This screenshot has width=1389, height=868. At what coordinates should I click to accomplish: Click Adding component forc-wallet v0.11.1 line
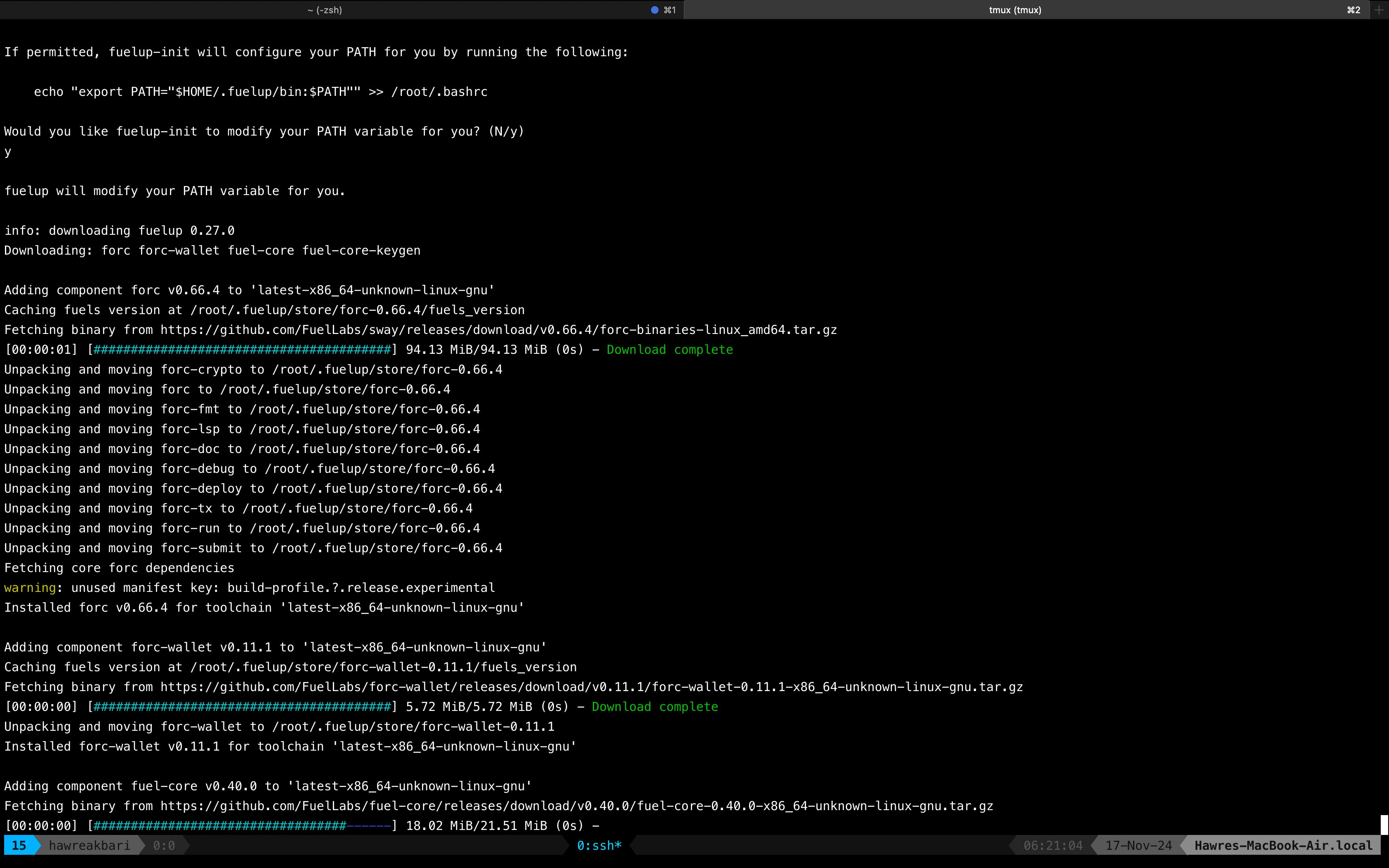[x=275, y=647]
